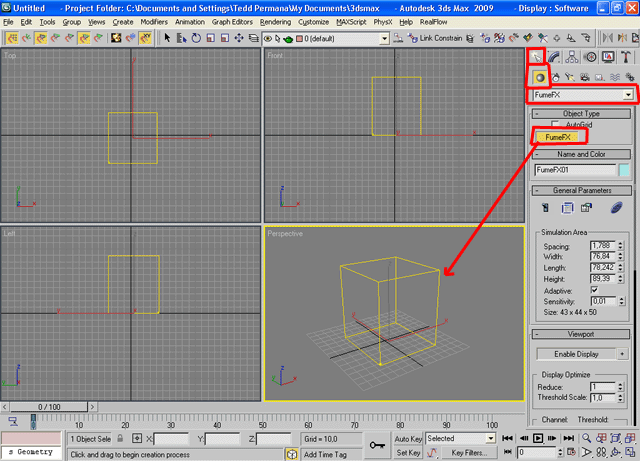Select the Helpers category icon
The height and width of the screenshot is (461, 640).
tap(599, 77)
